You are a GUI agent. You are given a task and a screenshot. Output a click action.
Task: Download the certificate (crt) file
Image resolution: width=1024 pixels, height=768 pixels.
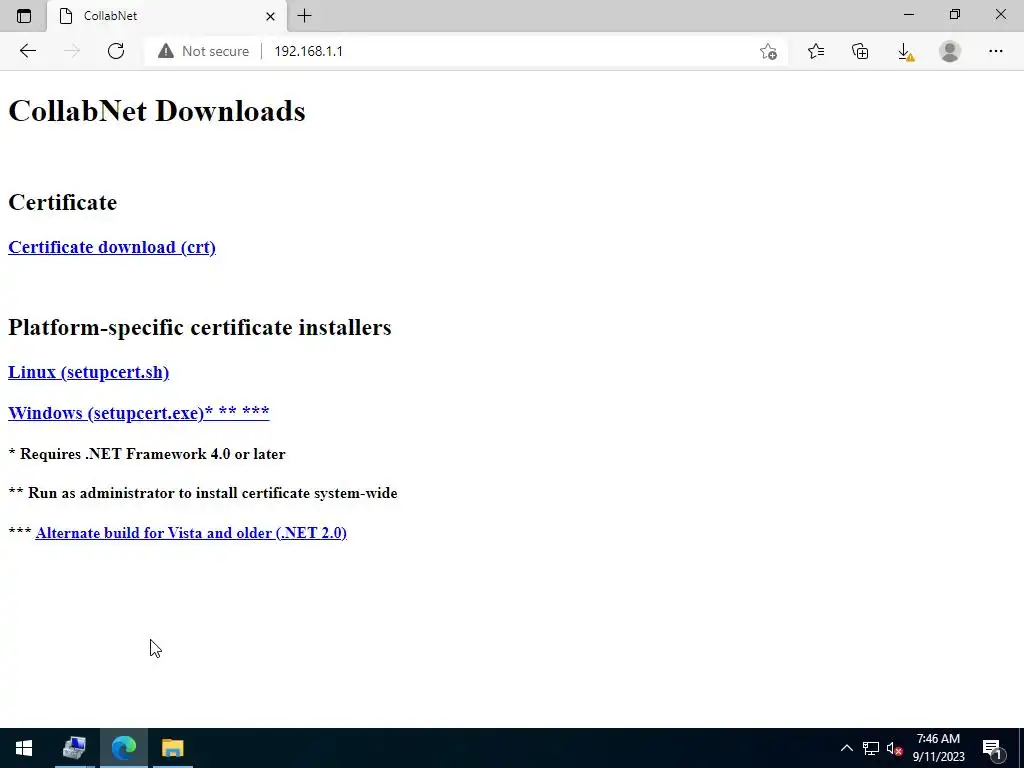112,248
